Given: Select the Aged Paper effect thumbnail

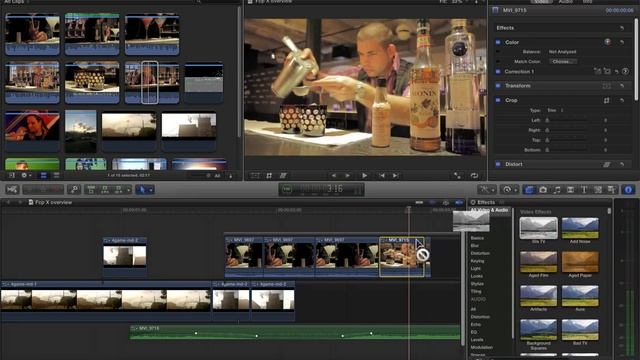Looking at the screenshot, I should 580,262.
